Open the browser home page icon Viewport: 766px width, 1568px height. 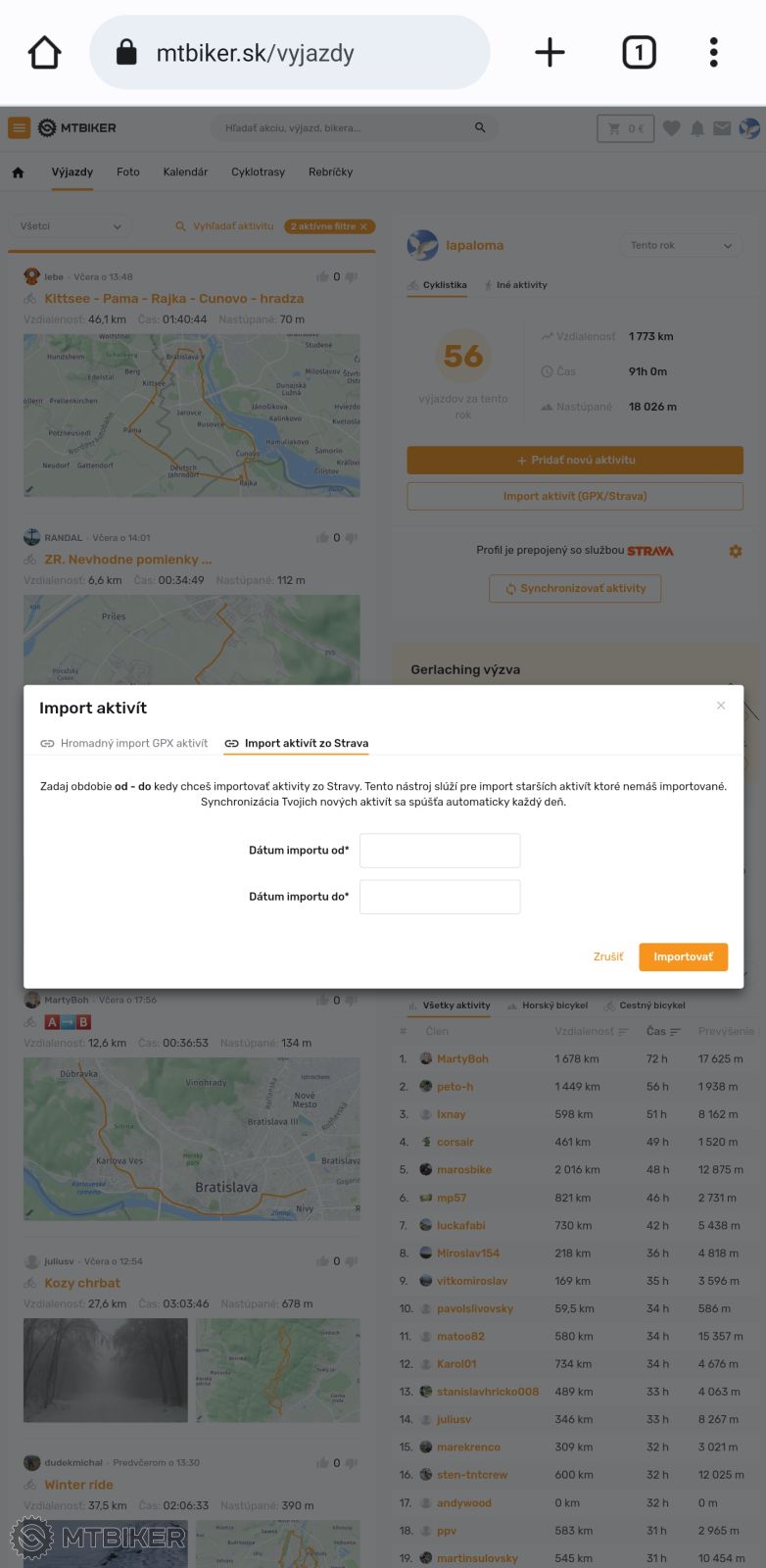pyautogui.click(x=45, y=53)
